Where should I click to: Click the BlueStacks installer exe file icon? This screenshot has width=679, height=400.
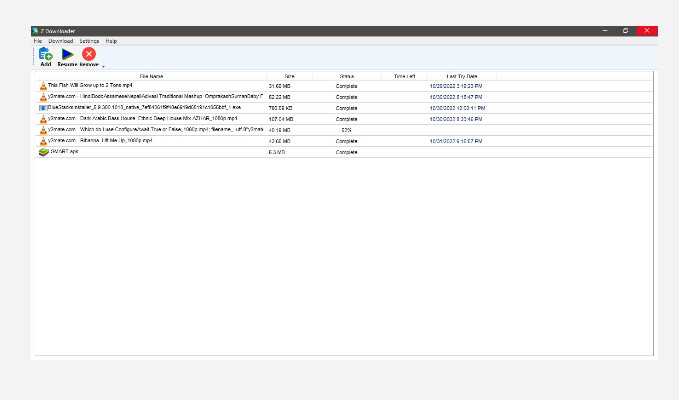(42, 108)
